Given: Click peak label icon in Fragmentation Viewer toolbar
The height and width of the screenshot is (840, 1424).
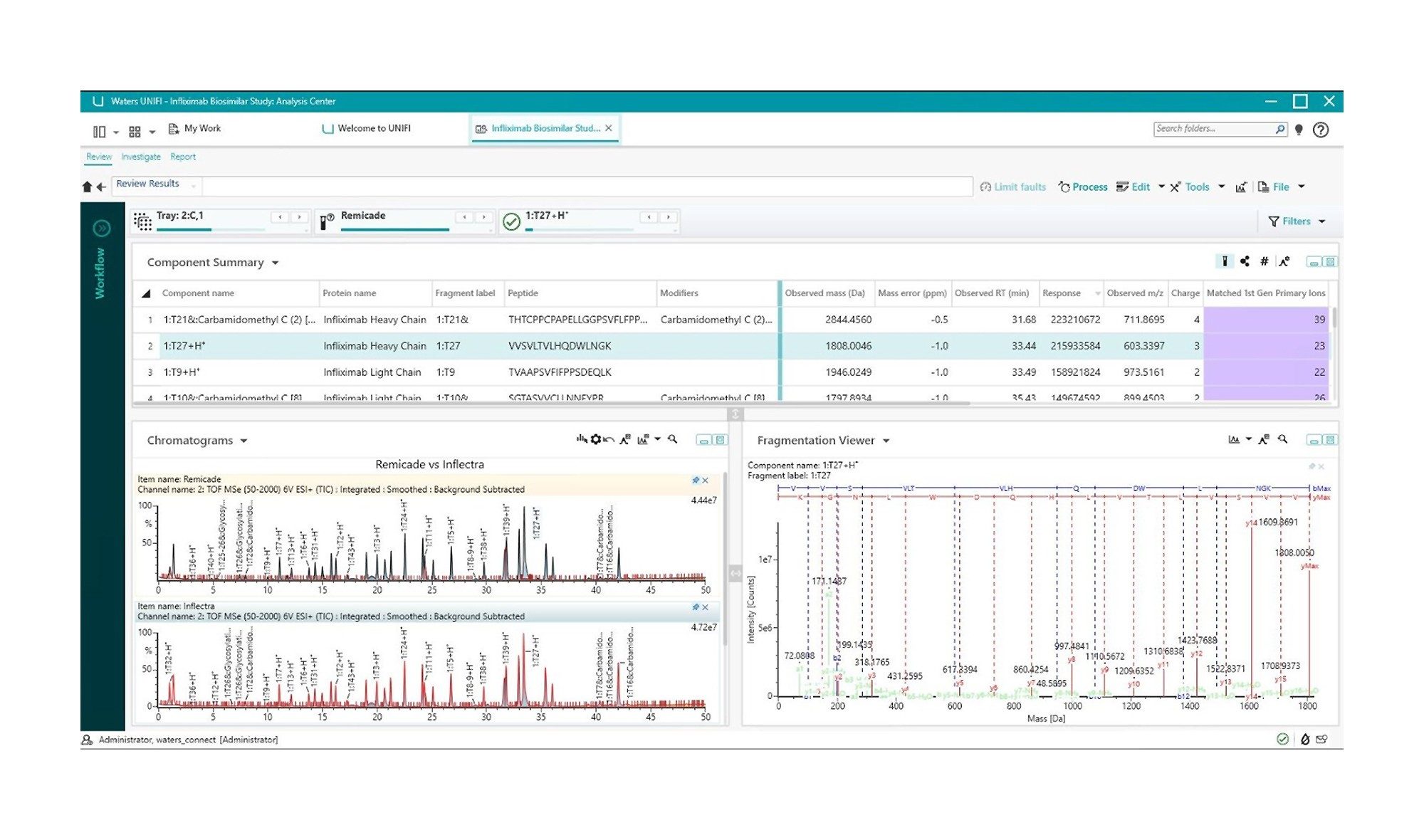Looking at the screenshot, I should (x=1263, y=439).
